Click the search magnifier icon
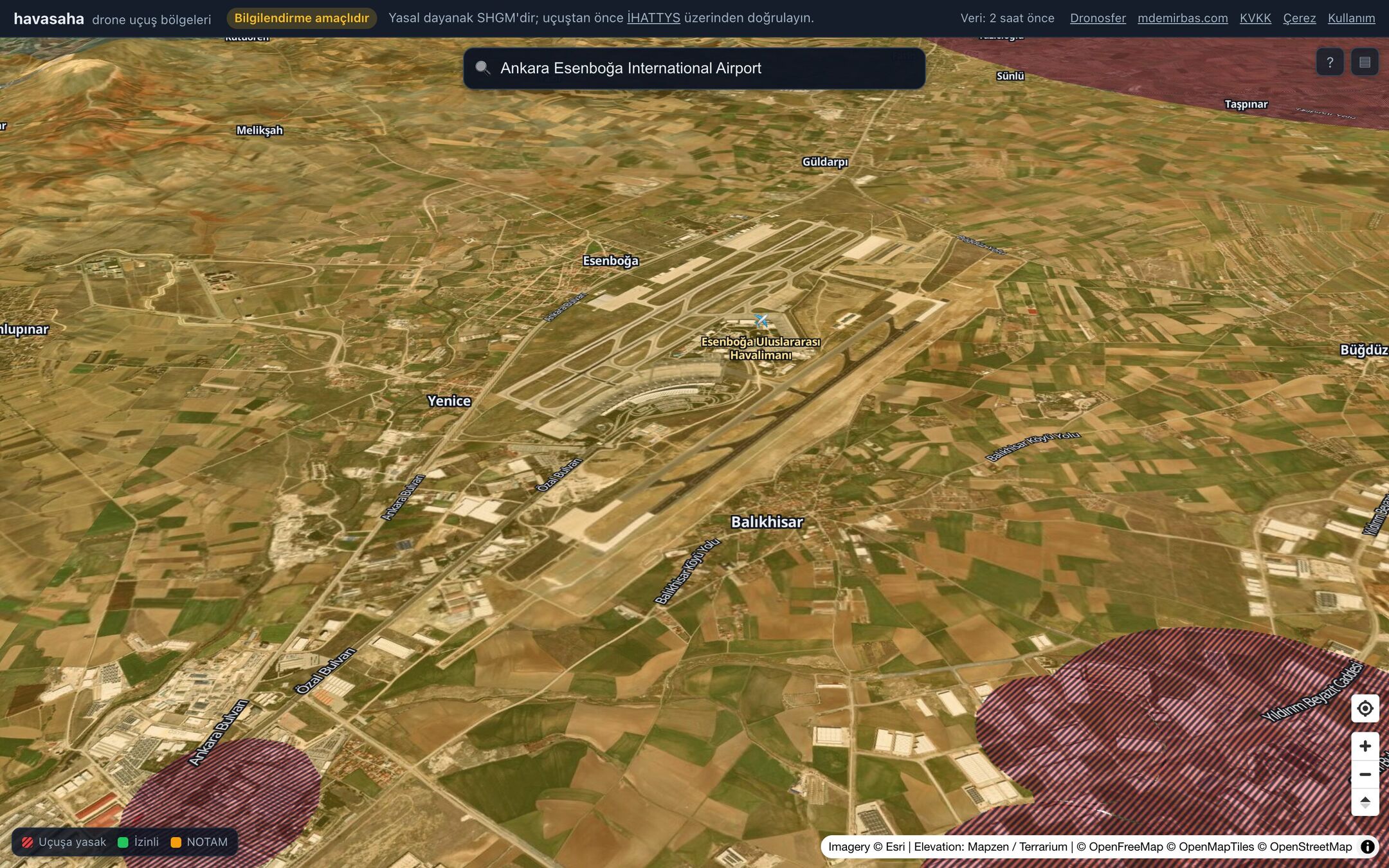1389x868 pixels. click(x=482, y=68)
